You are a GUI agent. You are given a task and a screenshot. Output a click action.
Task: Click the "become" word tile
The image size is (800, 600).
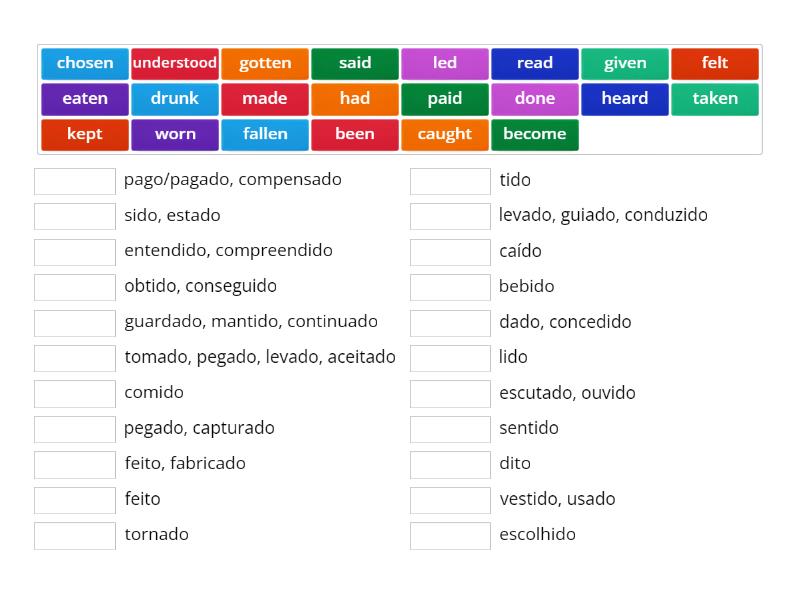pyautogui.click(x=534, y=133)
